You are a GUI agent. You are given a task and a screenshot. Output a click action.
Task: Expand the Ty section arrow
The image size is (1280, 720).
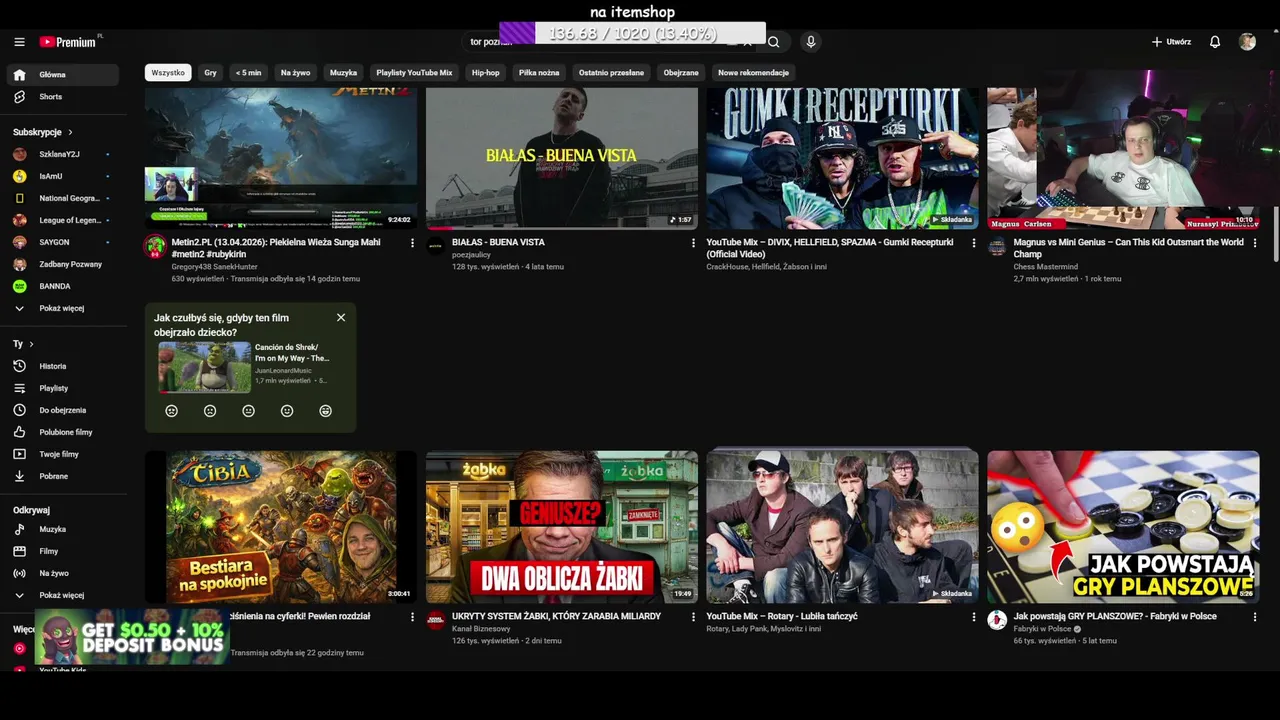coord(31,344)
